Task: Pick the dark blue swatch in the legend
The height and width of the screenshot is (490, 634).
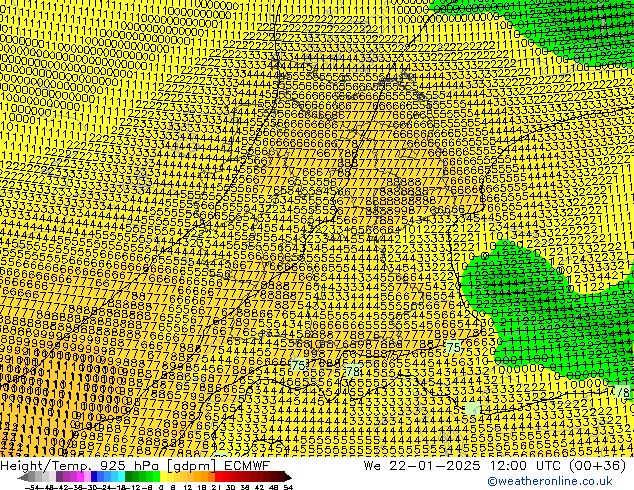Action: coord(94,477)
